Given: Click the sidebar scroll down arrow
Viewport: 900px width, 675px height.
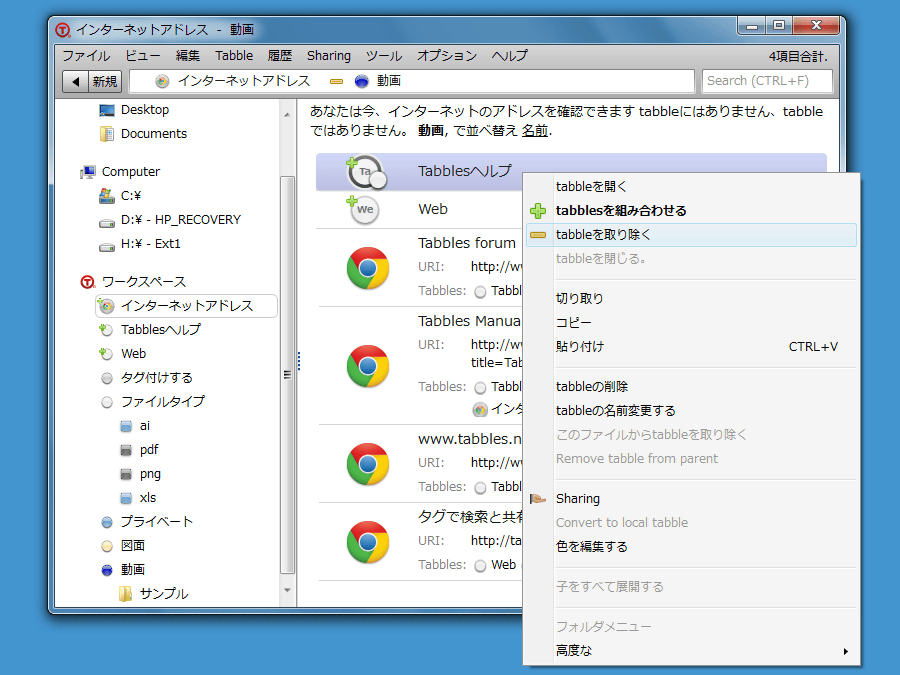Looking at the screenshot, I should click(x=287, y=590).
